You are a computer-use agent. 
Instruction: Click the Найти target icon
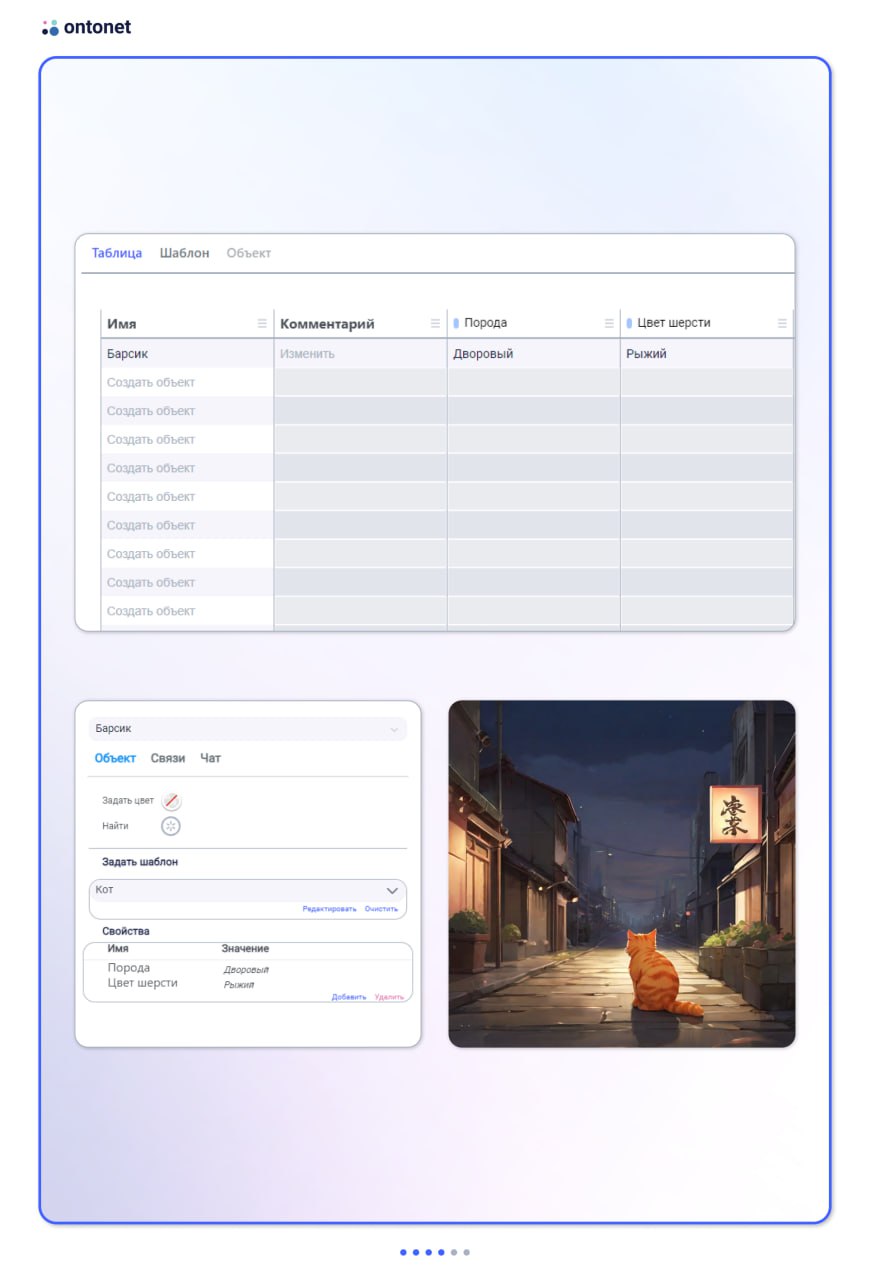(x=171, y=826)
